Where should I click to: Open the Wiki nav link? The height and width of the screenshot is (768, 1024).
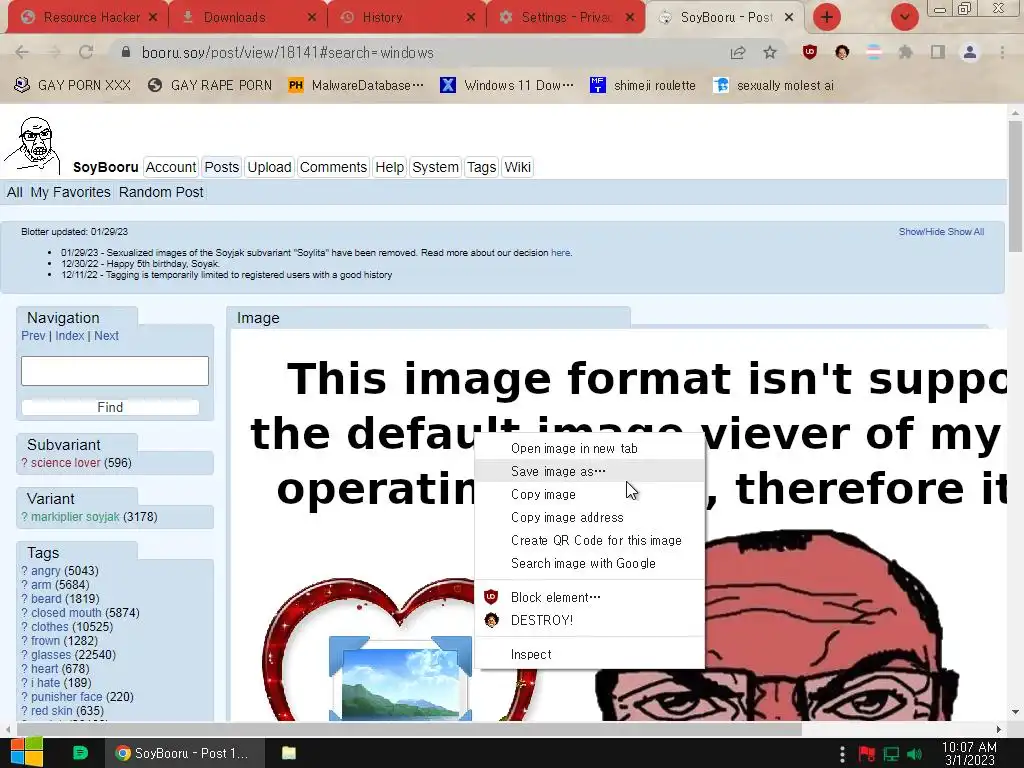click(517, 167)
